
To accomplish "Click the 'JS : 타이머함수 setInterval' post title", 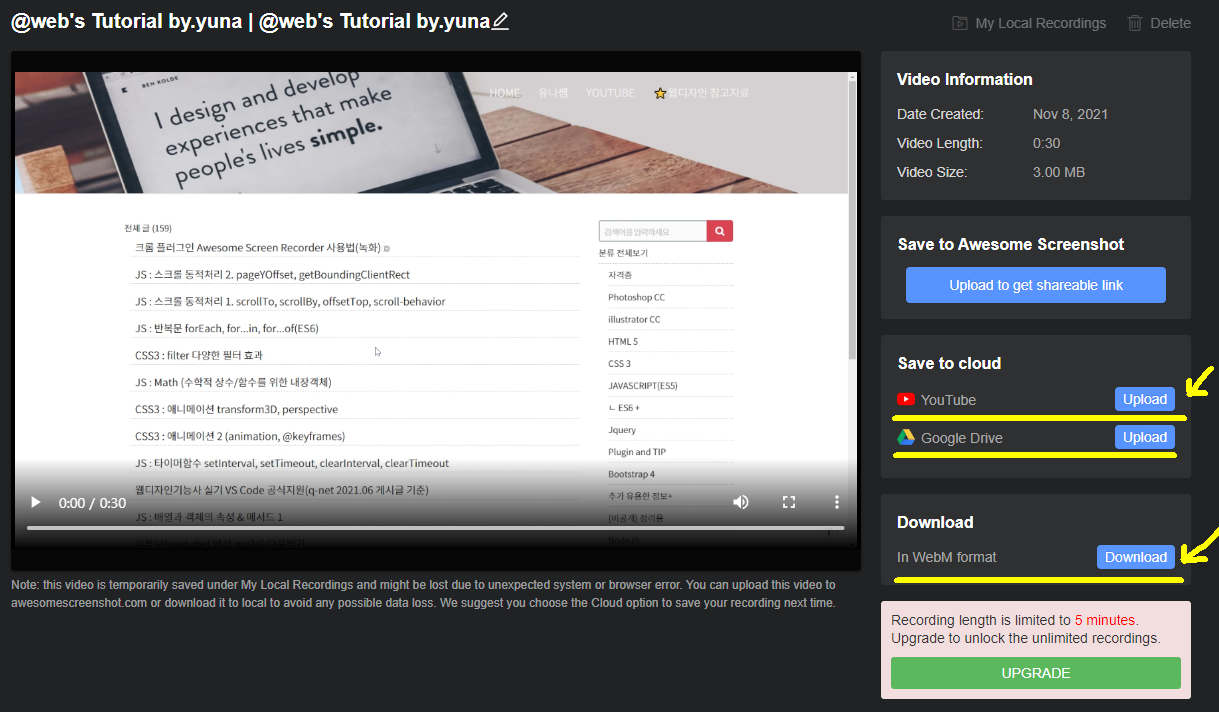I will [292, 463].
